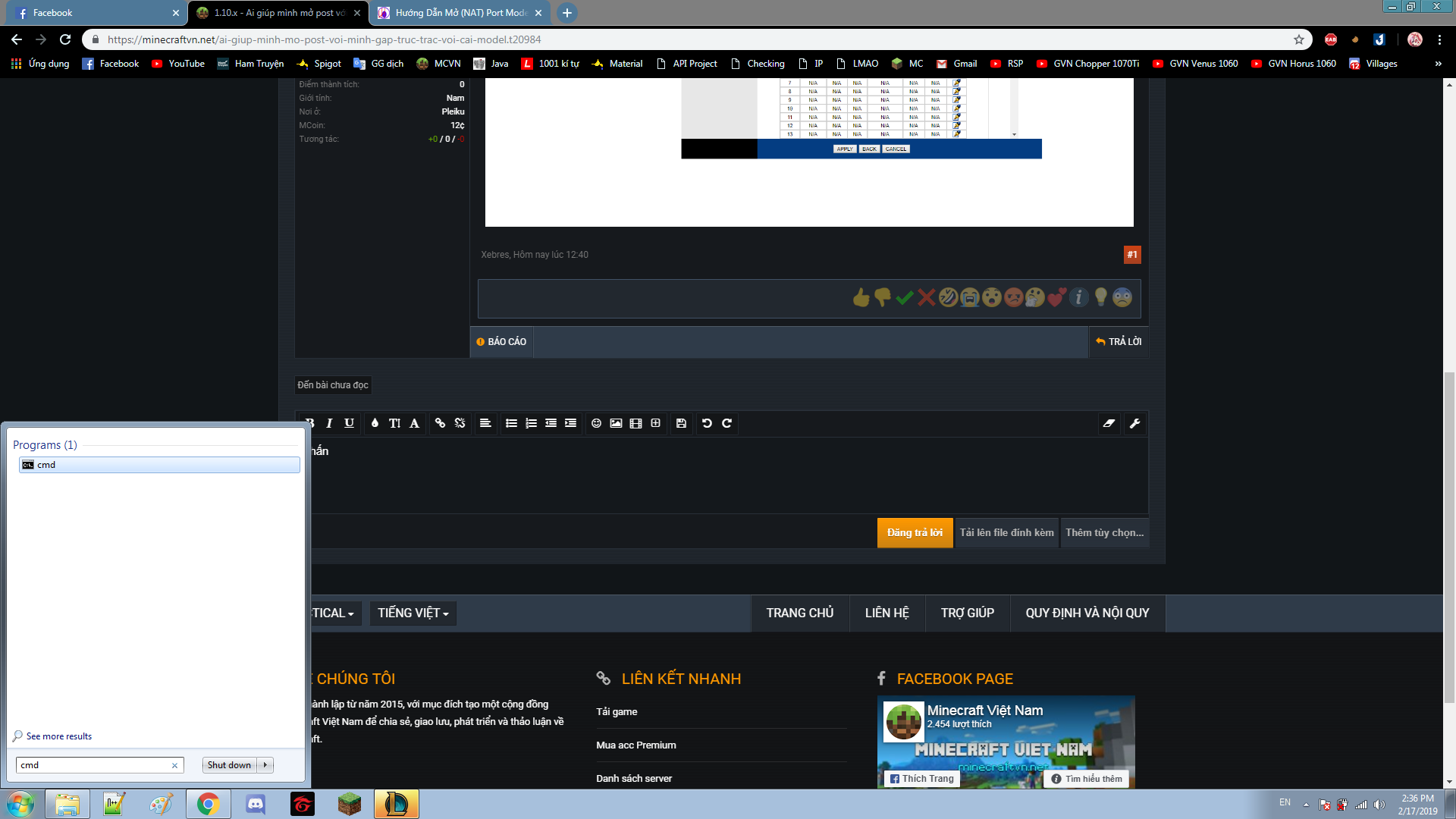1456x819 pixels.
Task: Insert an image into the reply
Action: tap(616, 423)
